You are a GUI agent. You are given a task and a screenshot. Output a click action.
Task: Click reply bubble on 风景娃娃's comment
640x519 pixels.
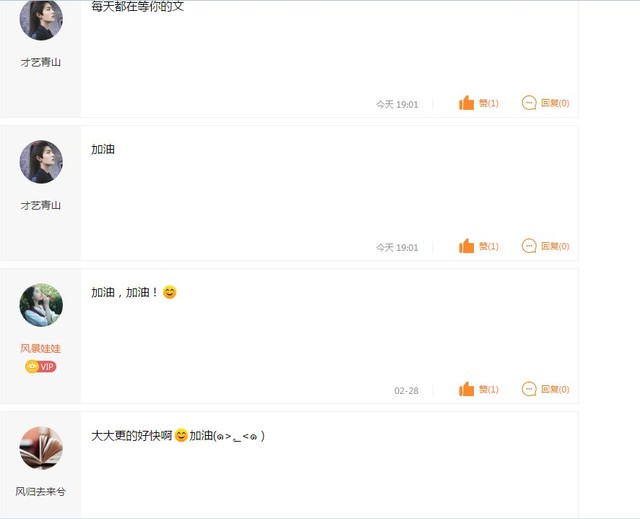[x=529, y=389]
